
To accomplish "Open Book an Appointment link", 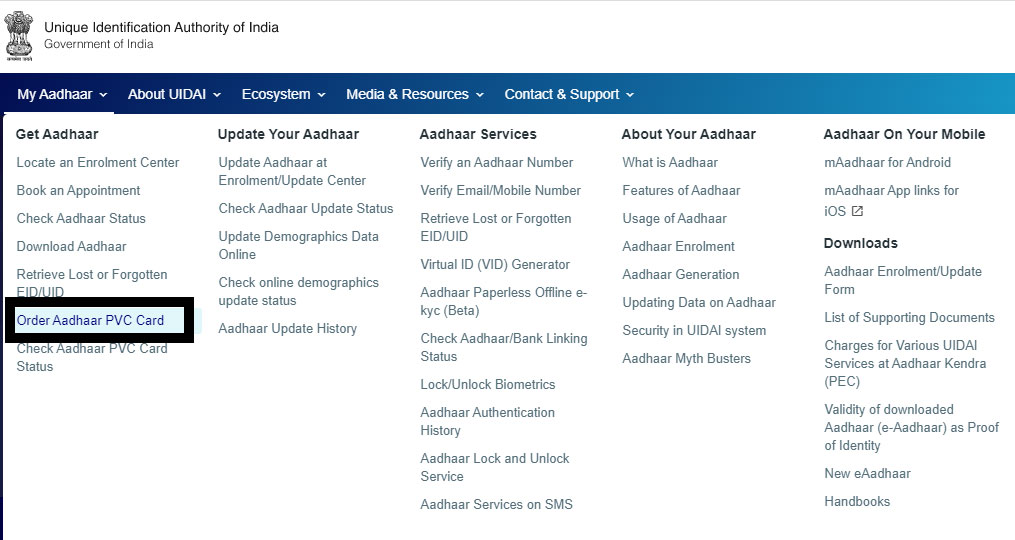I will pos(78,190).
